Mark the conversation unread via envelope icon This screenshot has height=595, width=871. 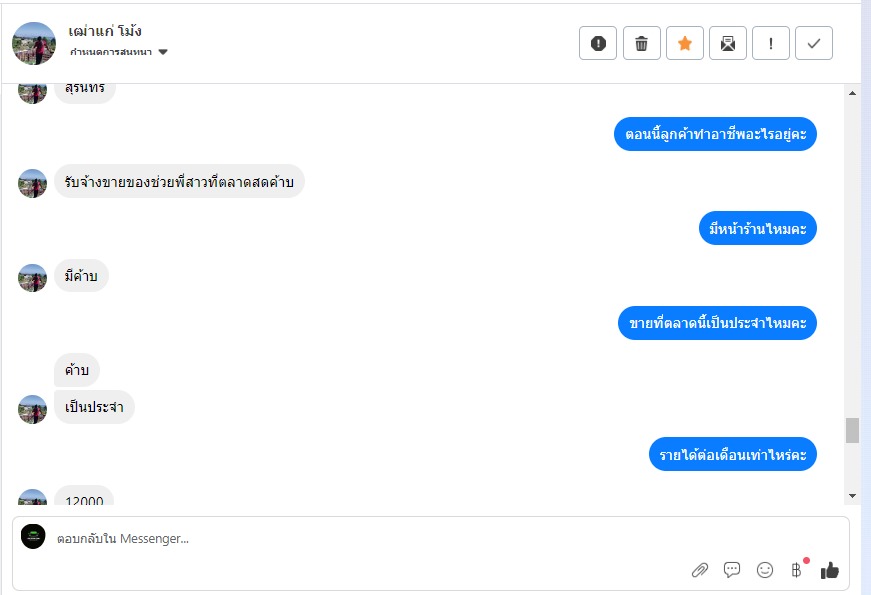pyautogui.click(x=728, y=43)
